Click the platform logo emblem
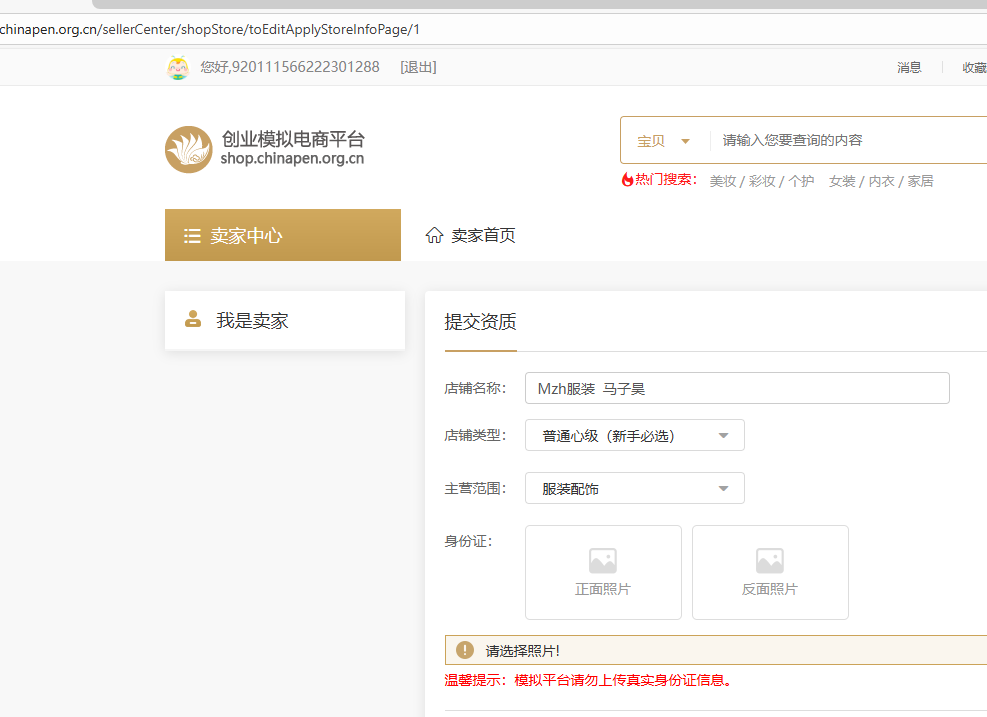The height and width of the screenshot is (717, 987). pyautogui.click(x=189, y=150)
